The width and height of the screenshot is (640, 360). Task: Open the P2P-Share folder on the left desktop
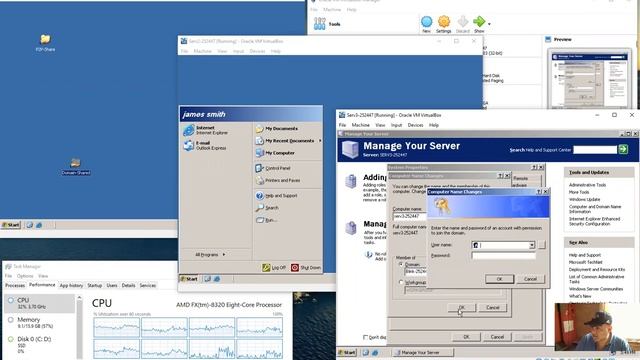[x=45, y=42]
